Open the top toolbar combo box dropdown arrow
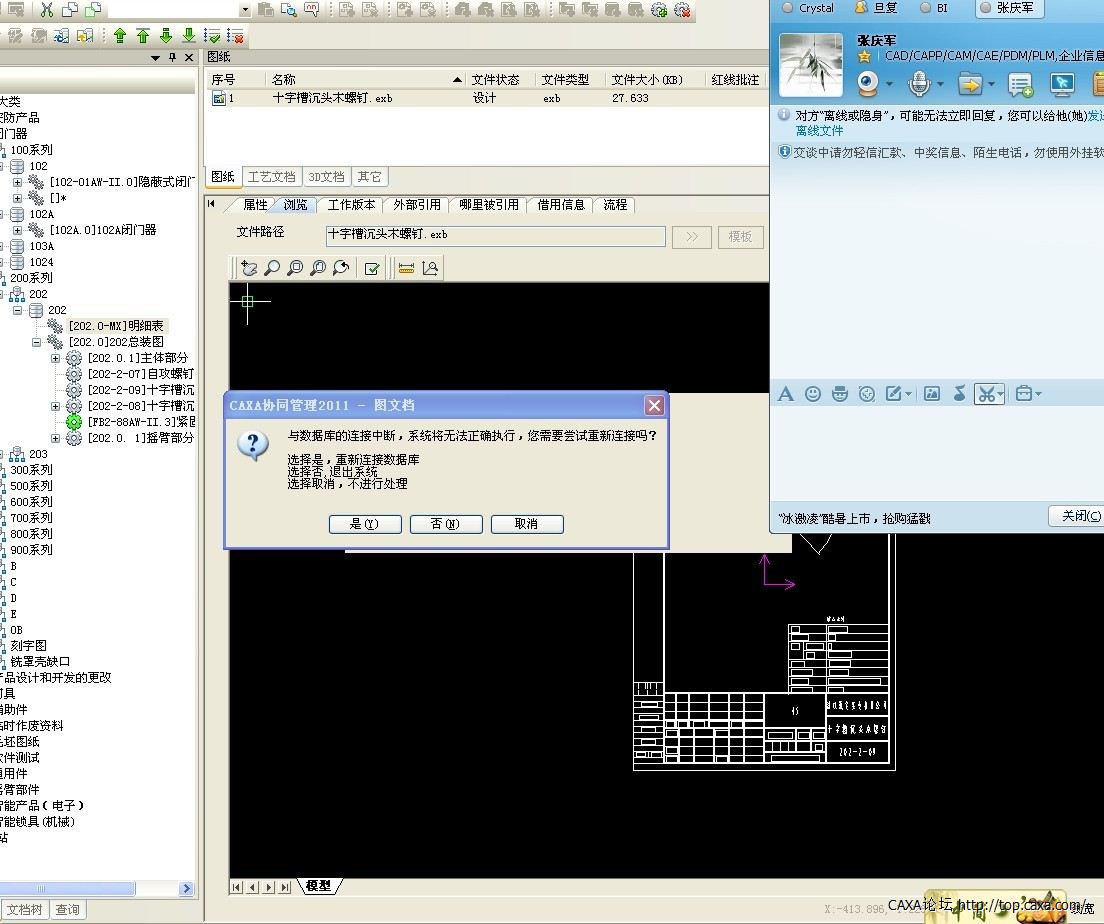The width and height of the screenshot is (1104, 924). coord(246,10)
